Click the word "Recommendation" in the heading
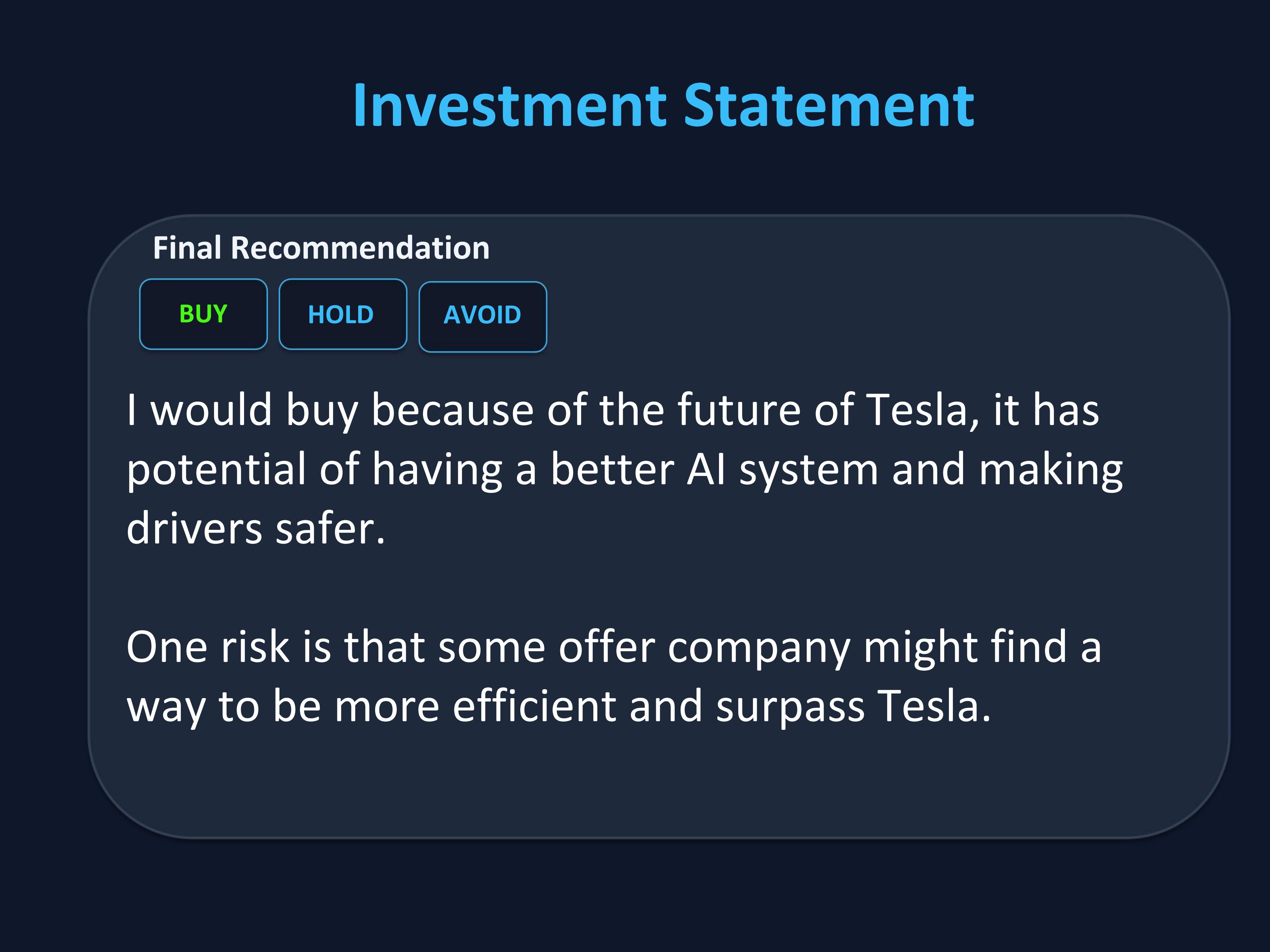The height and width of the screenshot is (952, 1270). coord(360,248)
